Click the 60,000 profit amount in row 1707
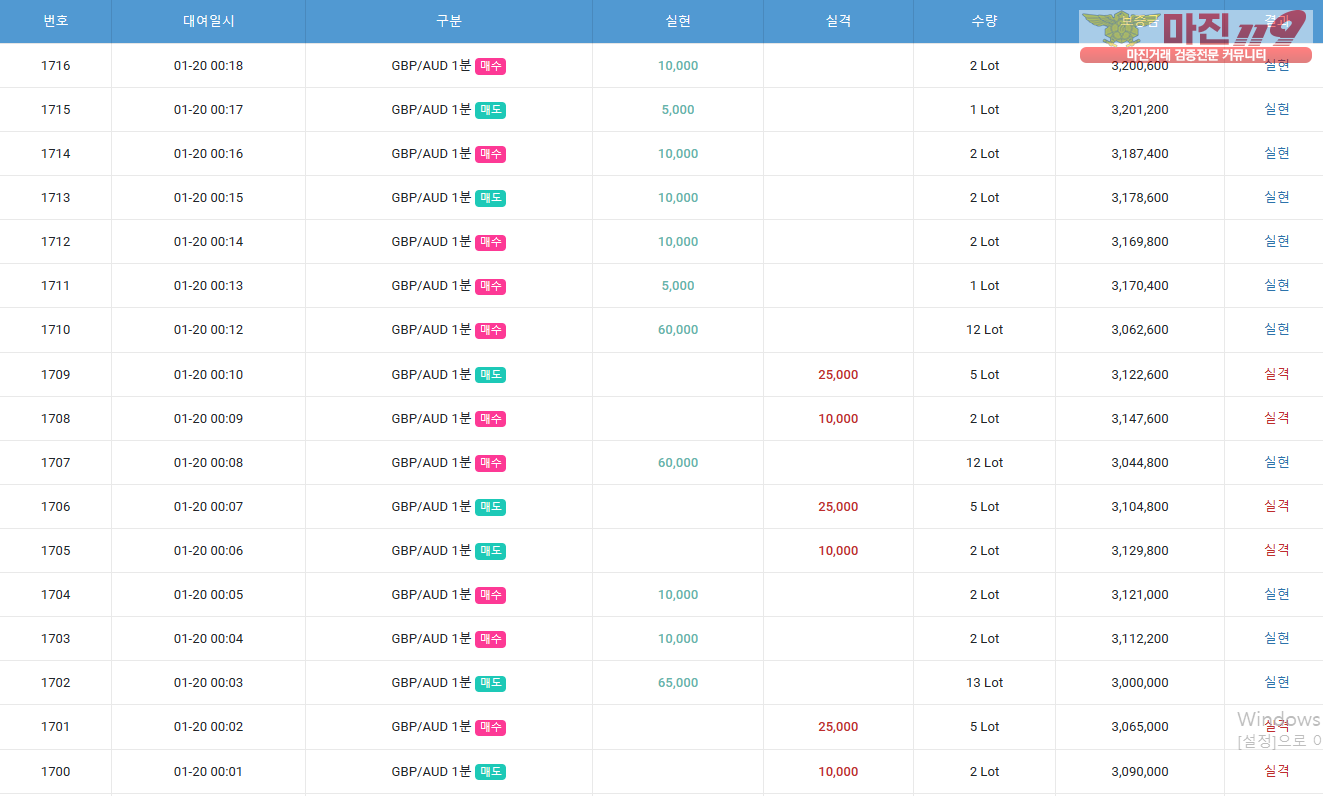Image resolution: width=1323 pixels, height=796 pixels. [678, 463]
